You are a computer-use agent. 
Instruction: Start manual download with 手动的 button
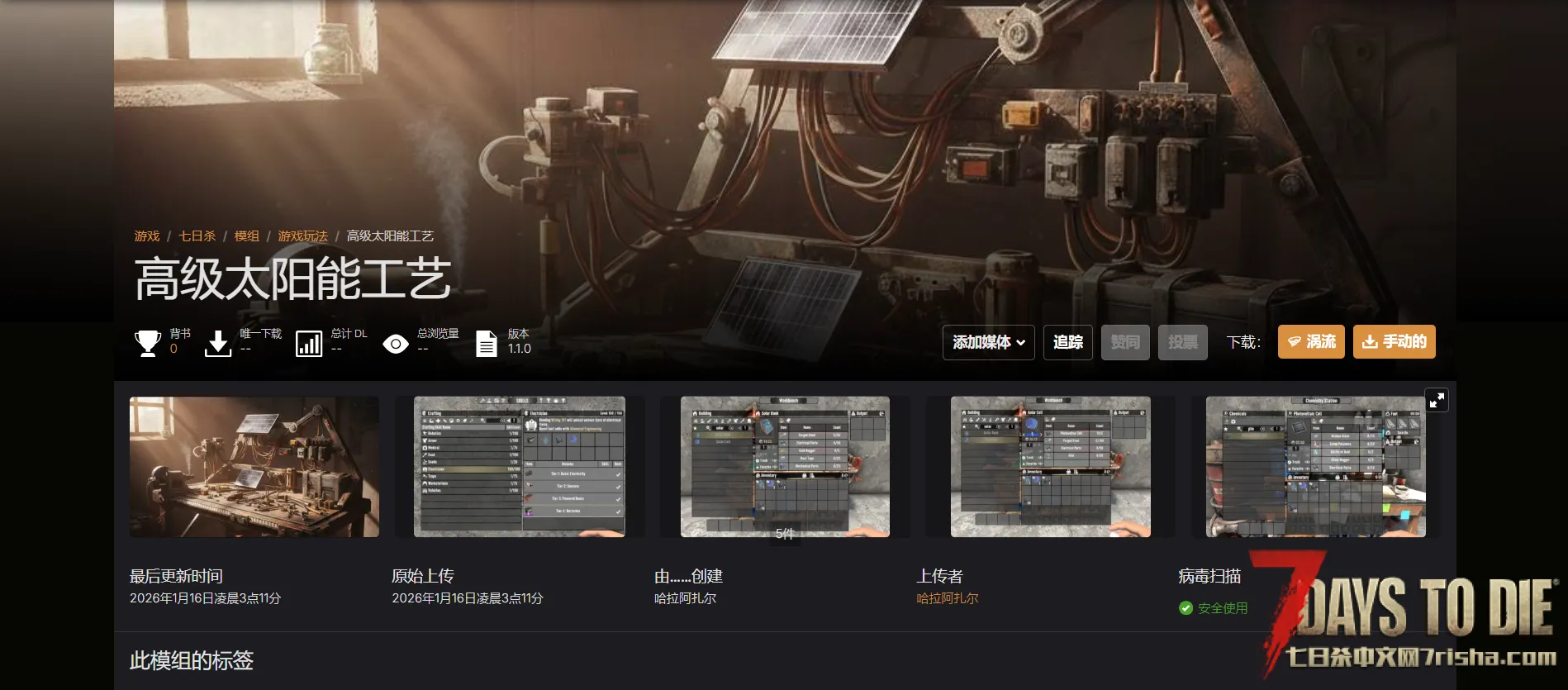1394,342
